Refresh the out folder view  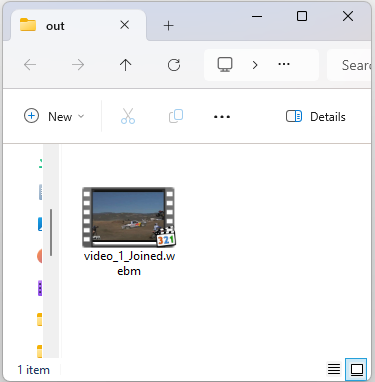(174, 65)
